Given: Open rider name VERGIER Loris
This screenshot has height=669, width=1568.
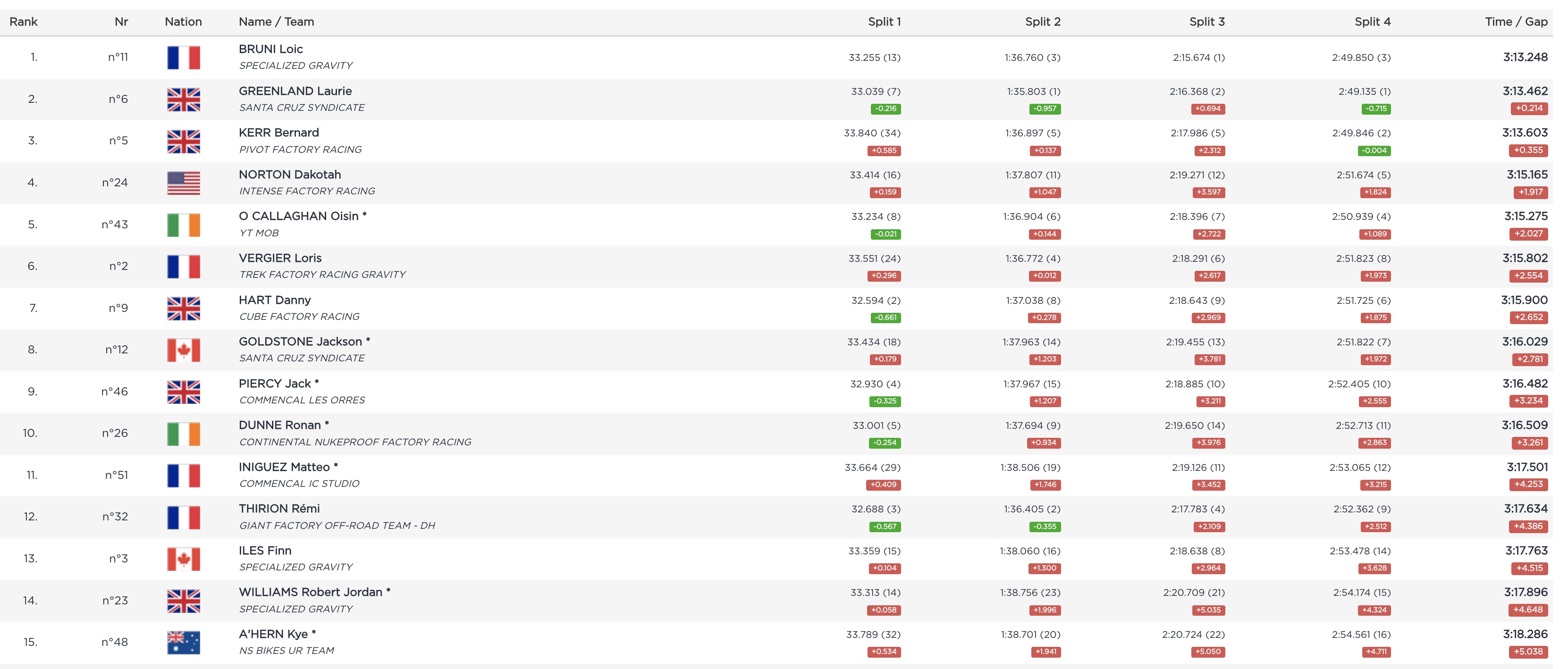Looking at the screenshot, I should tap(280, 258).
